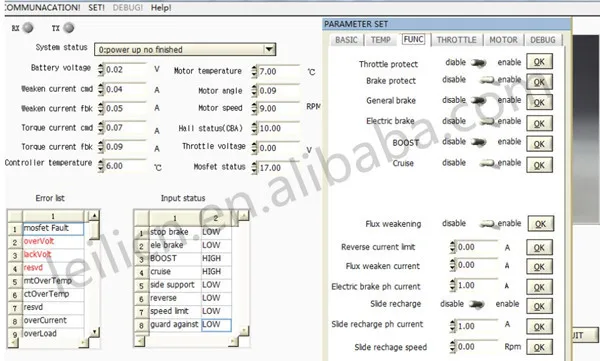Toggle the Brake protect switch
This screenshot has height=361, width=600.
point(488,80)
